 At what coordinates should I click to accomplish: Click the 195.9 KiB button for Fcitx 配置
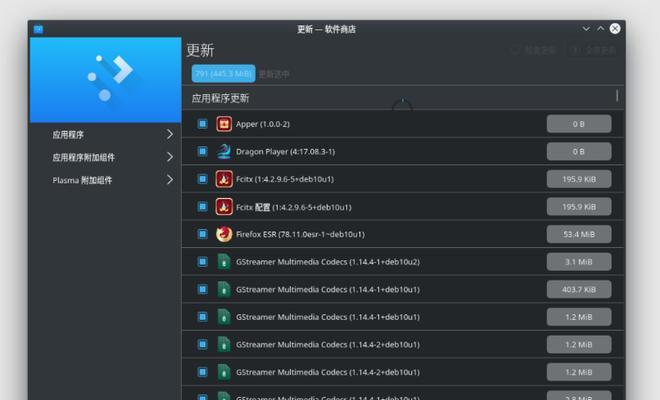coord(579,207)
